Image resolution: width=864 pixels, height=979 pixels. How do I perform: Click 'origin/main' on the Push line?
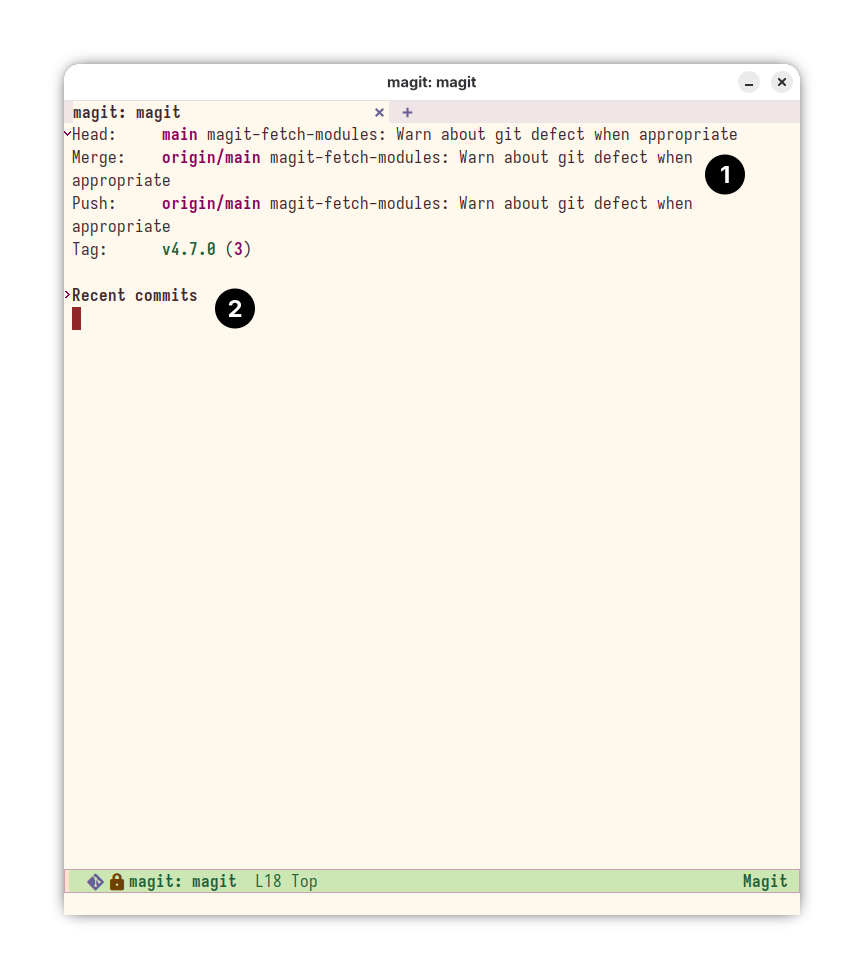tap(211, 204)
